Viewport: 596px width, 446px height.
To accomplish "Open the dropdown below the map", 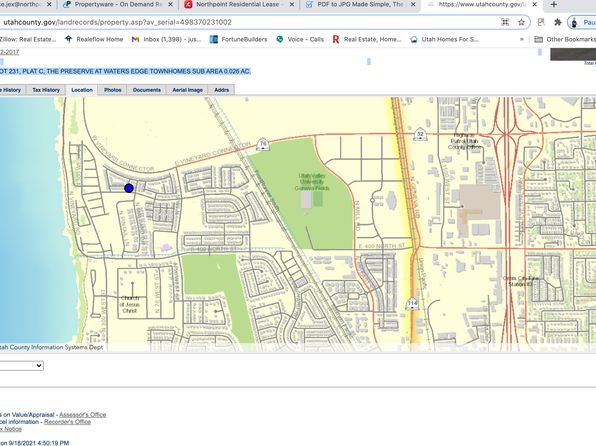I will tap(22, 365).
